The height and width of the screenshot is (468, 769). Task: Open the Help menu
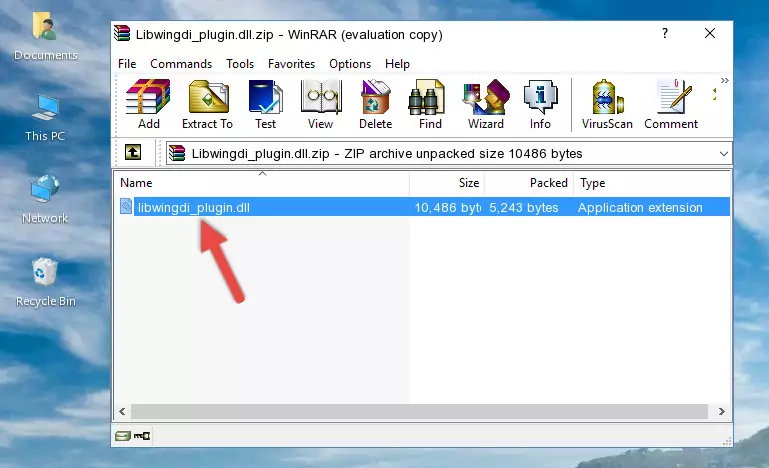pyautogui.click(x=397, y=64)
